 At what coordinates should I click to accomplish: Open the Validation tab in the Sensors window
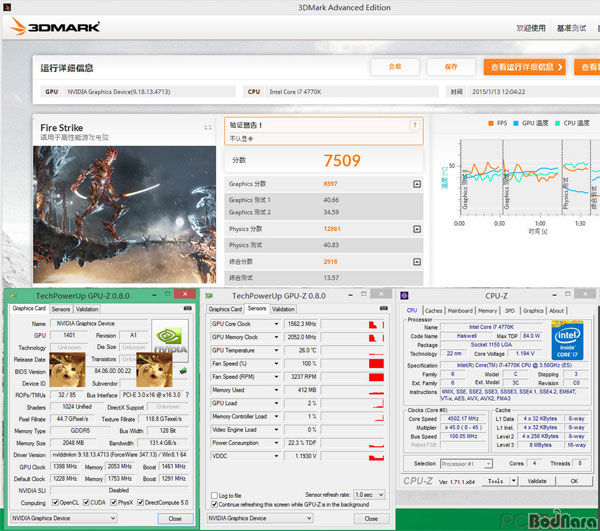pyautogui.click(x=284, y=309)
